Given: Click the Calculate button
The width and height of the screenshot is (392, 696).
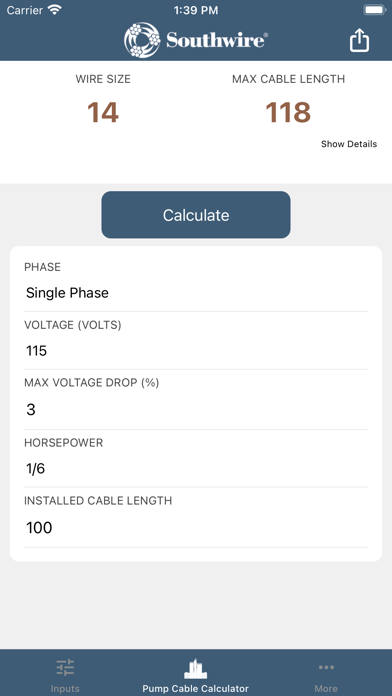Looking at the screenshot, I should coord(196,215).
